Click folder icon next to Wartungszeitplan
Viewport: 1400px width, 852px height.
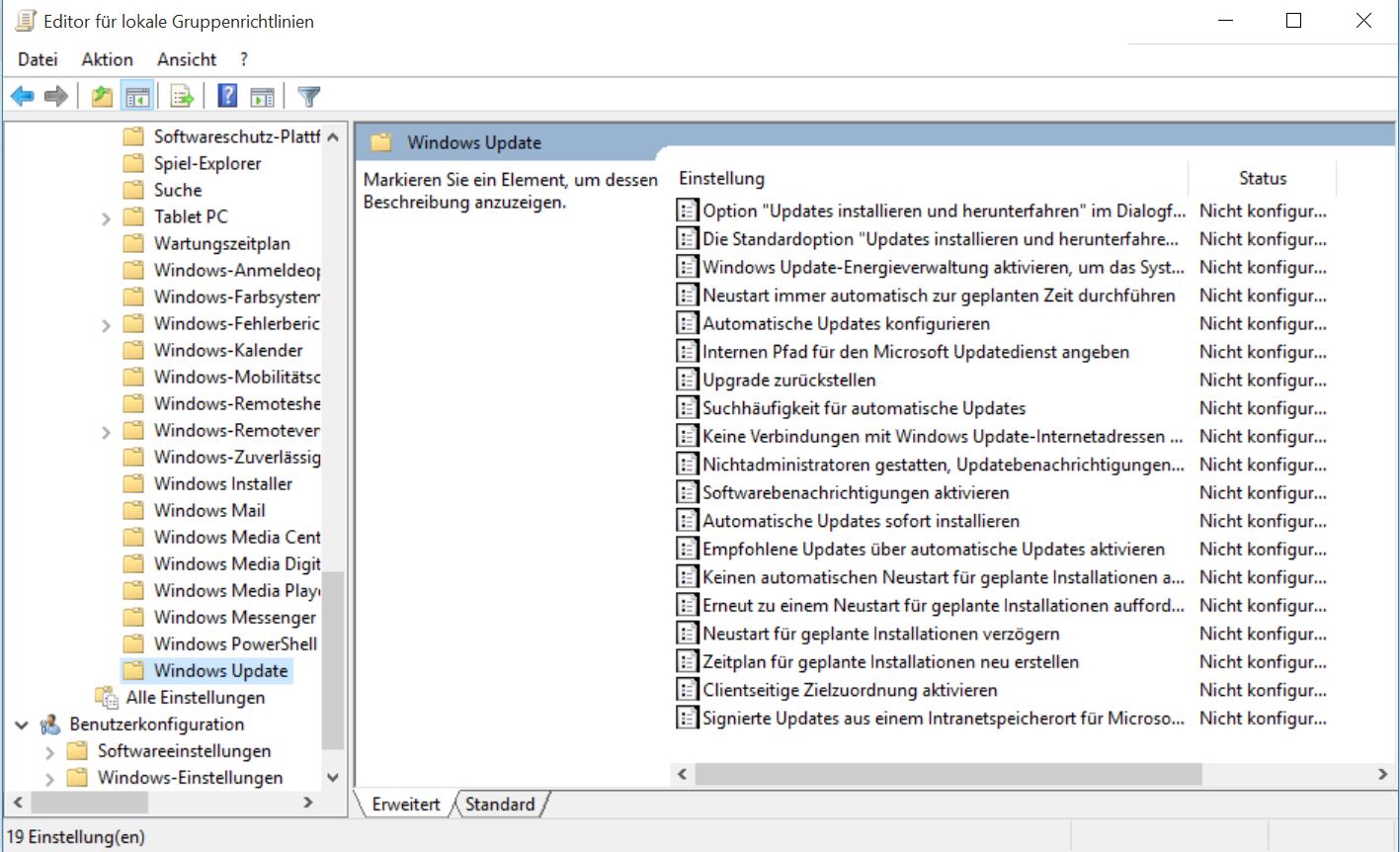[x=133, y=243]
